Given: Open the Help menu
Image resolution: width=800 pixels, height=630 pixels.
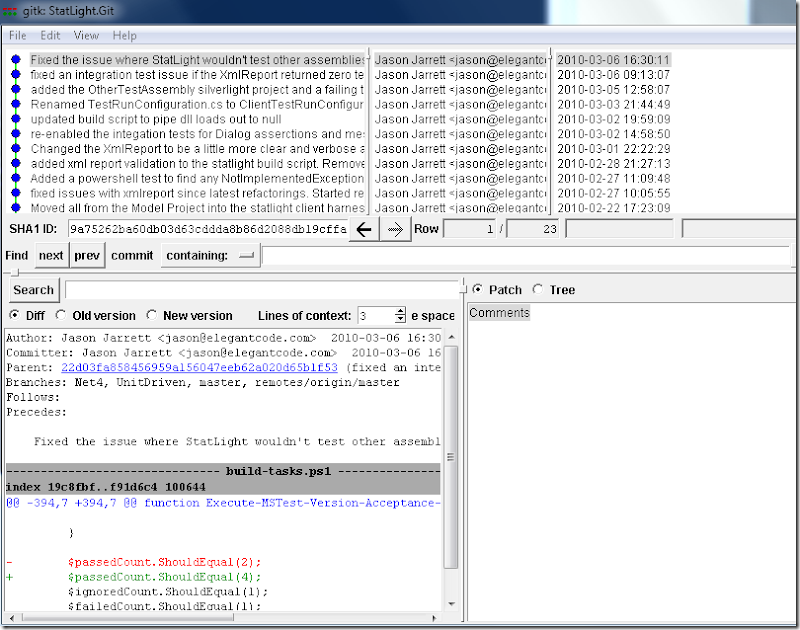Looking at the screenshot, I should [x=124, y=36].
